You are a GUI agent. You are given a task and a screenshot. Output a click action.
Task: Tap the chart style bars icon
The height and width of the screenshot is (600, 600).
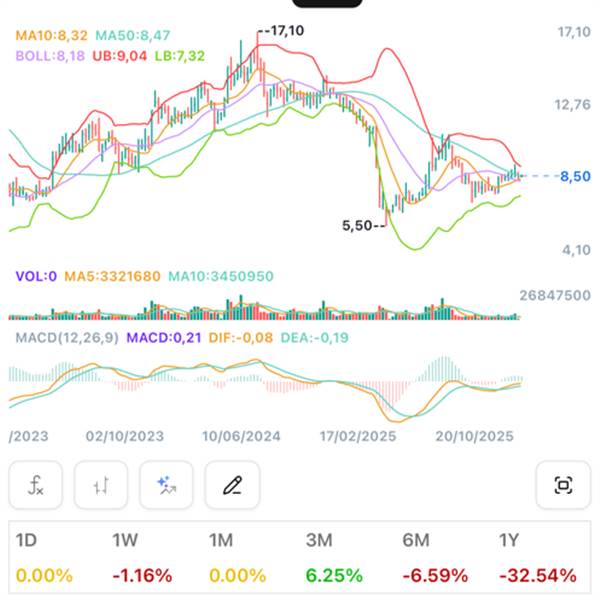point(101,486)
